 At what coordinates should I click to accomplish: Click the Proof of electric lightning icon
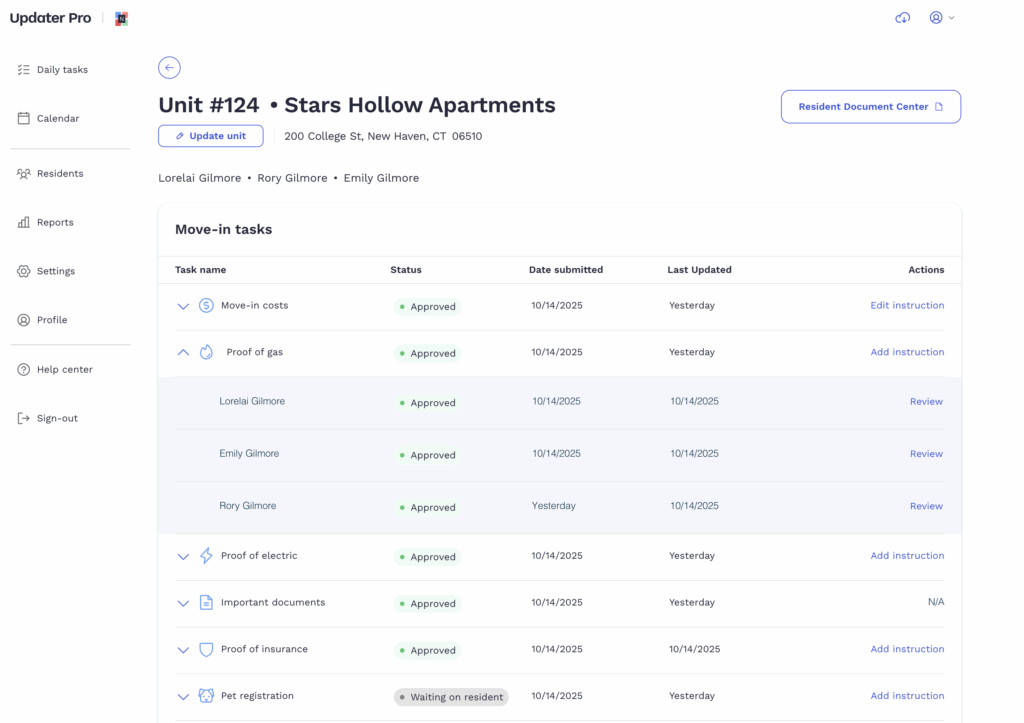point(206,556)
